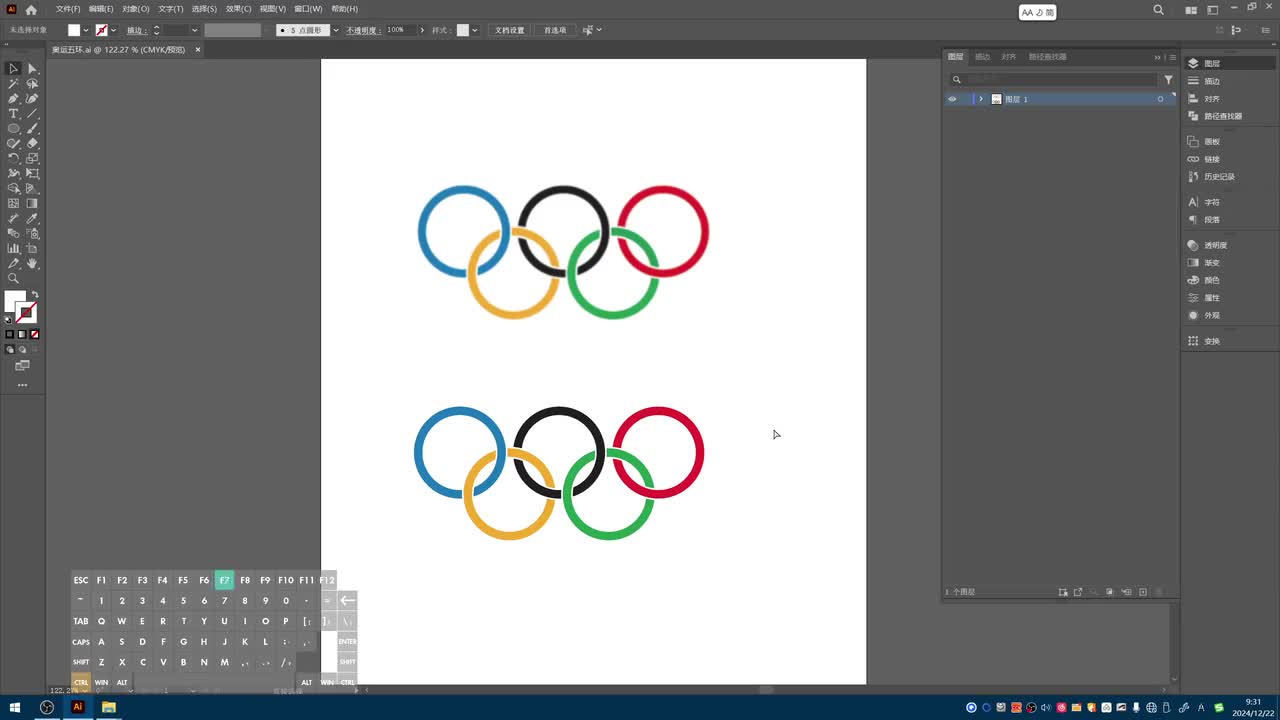
Task: Activate the Zoom tool
Action: click(13, 278)
